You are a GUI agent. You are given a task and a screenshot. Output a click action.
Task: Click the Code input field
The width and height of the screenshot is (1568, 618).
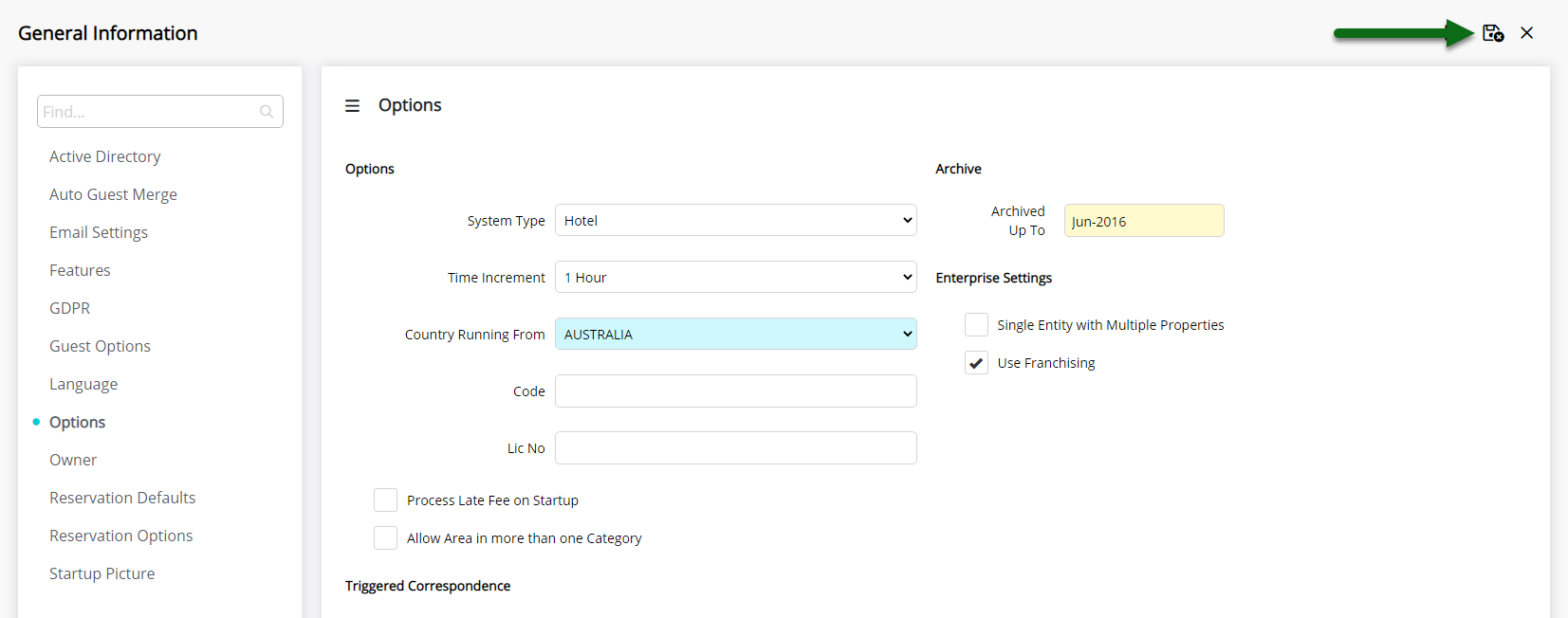point(736,391)
